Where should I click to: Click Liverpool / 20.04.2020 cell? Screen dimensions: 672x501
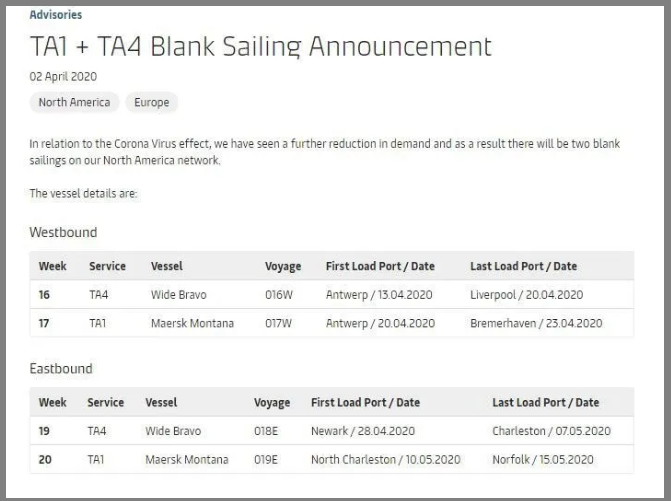click(x=526, y=295)
